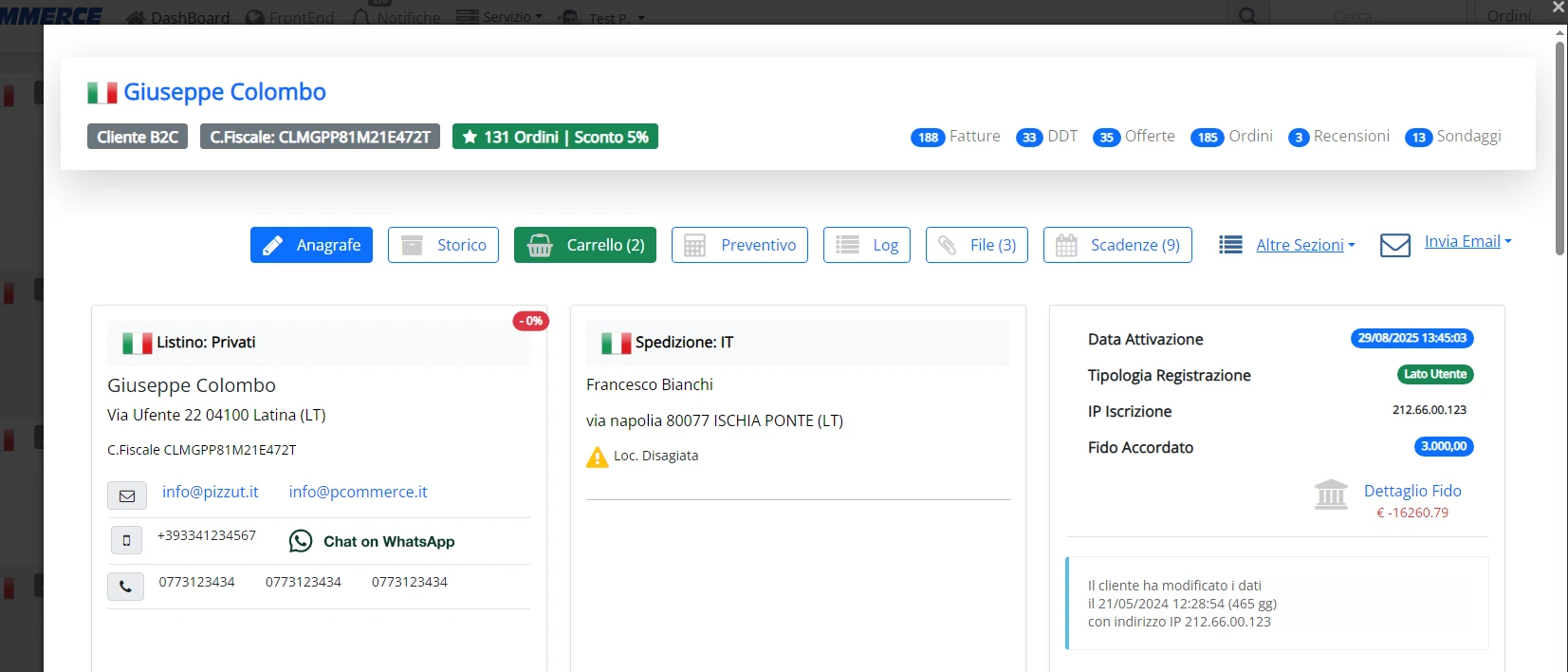Click the Italian flag beside Giuseppe Colombo heading
Viewport: 1568px width, 672px height.
pos(102,92)
